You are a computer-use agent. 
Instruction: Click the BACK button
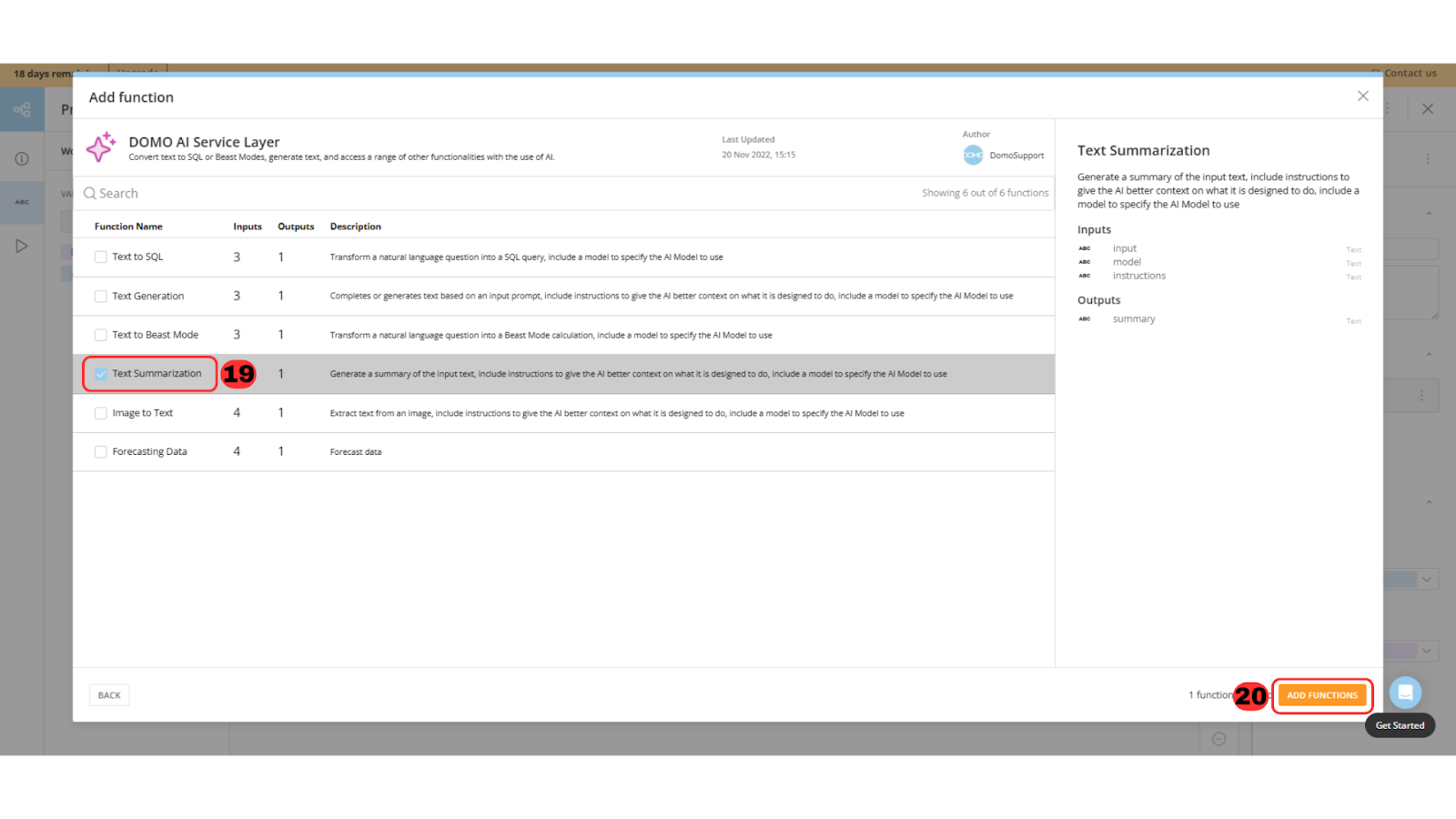(109, 695)
